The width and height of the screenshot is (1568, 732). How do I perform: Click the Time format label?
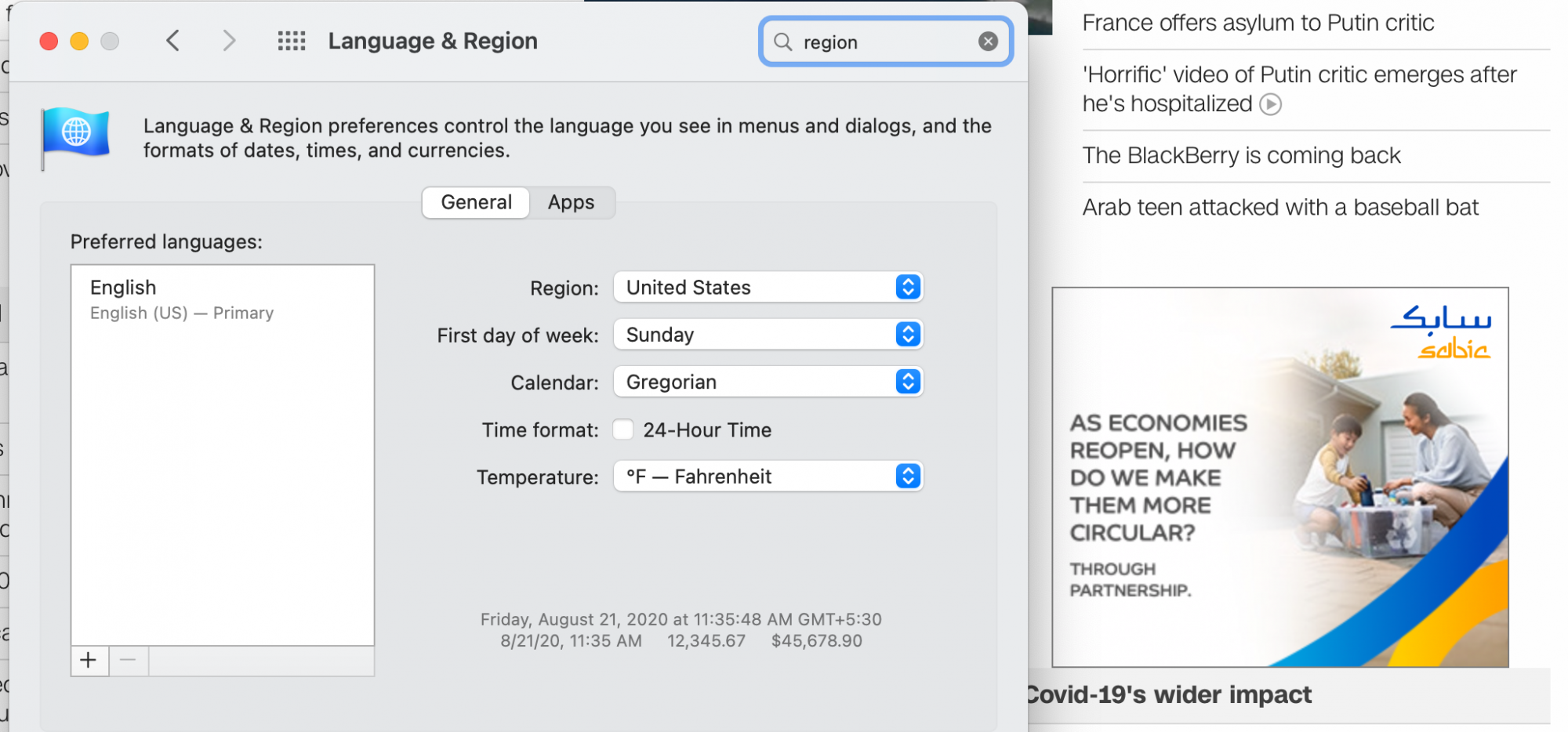click(540, 430)
